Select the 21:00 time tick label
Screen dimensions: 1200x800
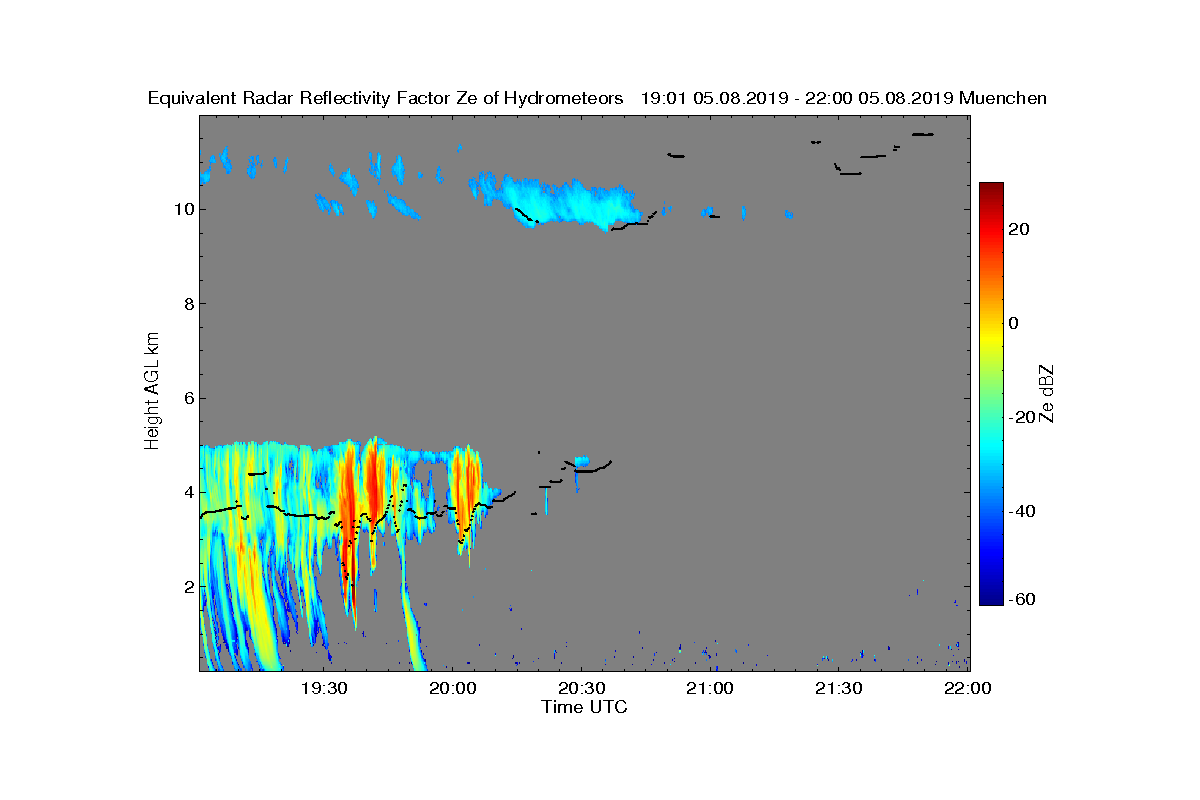point(711,688)
